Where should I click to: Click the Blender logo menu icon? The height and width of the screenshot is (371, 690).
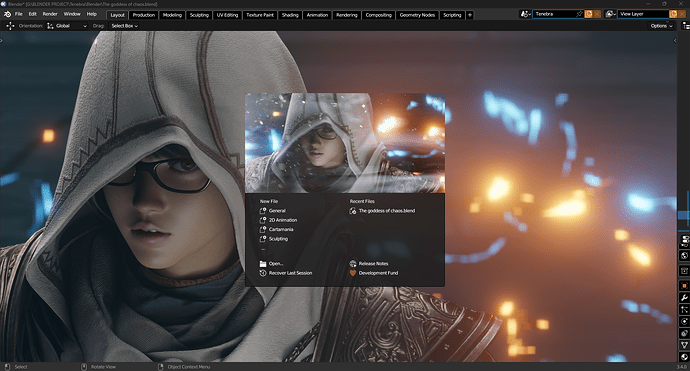tap(7, 14)
